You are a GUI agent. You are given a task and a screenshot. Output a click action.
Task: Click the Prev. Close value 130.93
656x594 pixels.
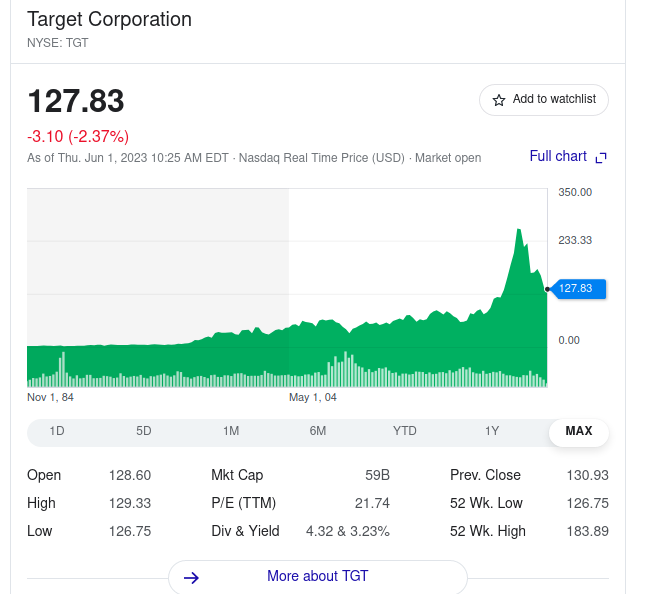coord(587,475)
